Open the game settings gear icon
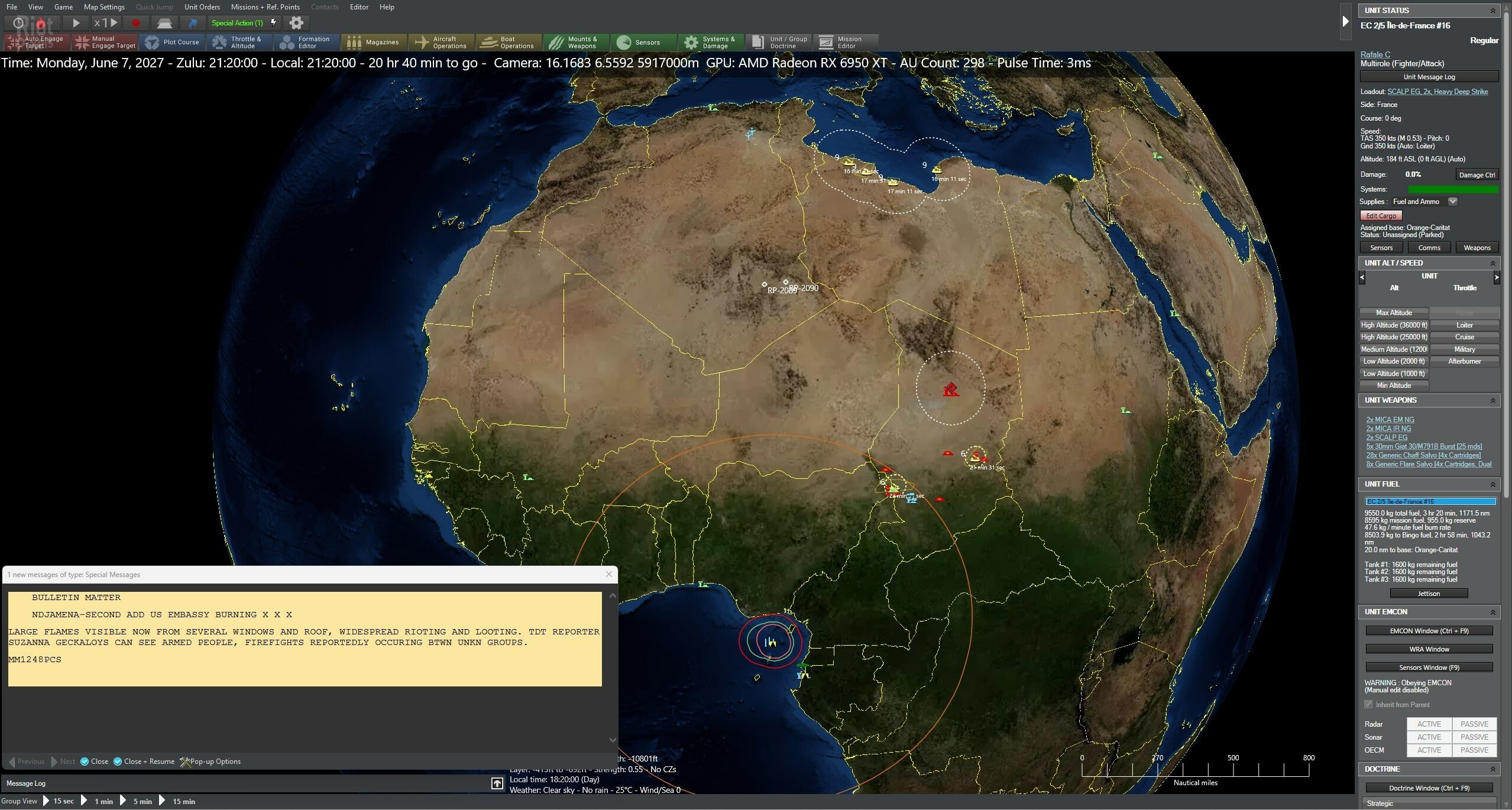 coord(296,23)
